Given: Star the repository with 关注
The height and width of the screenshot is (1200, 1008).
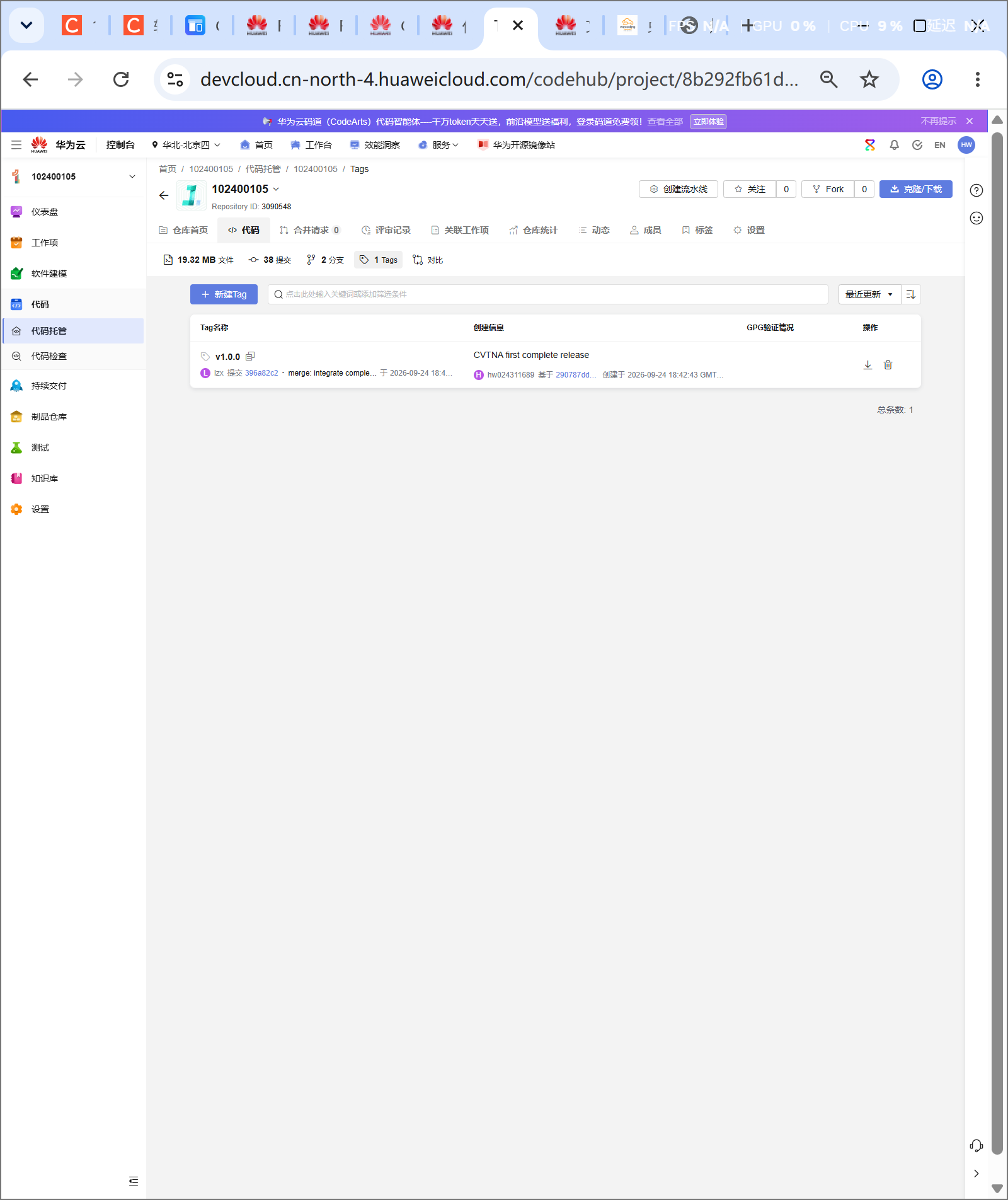Looking at the screenshot, I should (750, 189).
